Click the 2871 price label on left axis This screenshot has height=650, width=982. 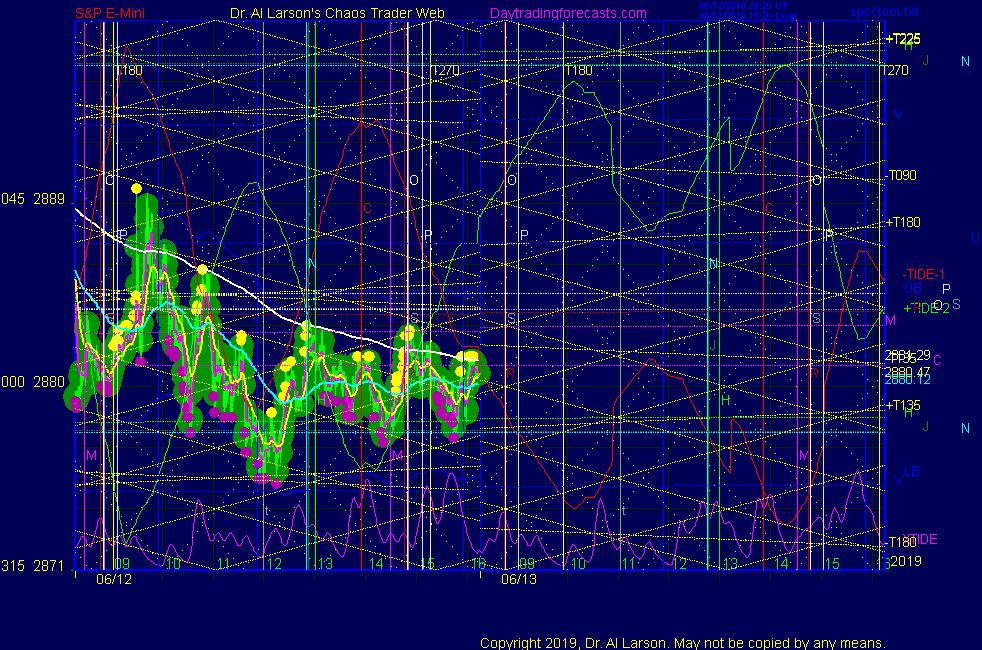(x=49, y=566)
